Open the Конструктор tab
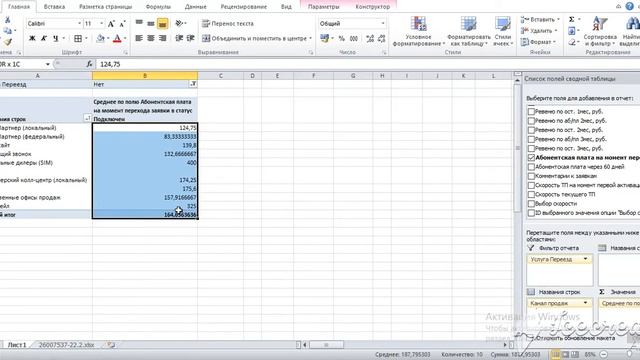 coord(373,7)
